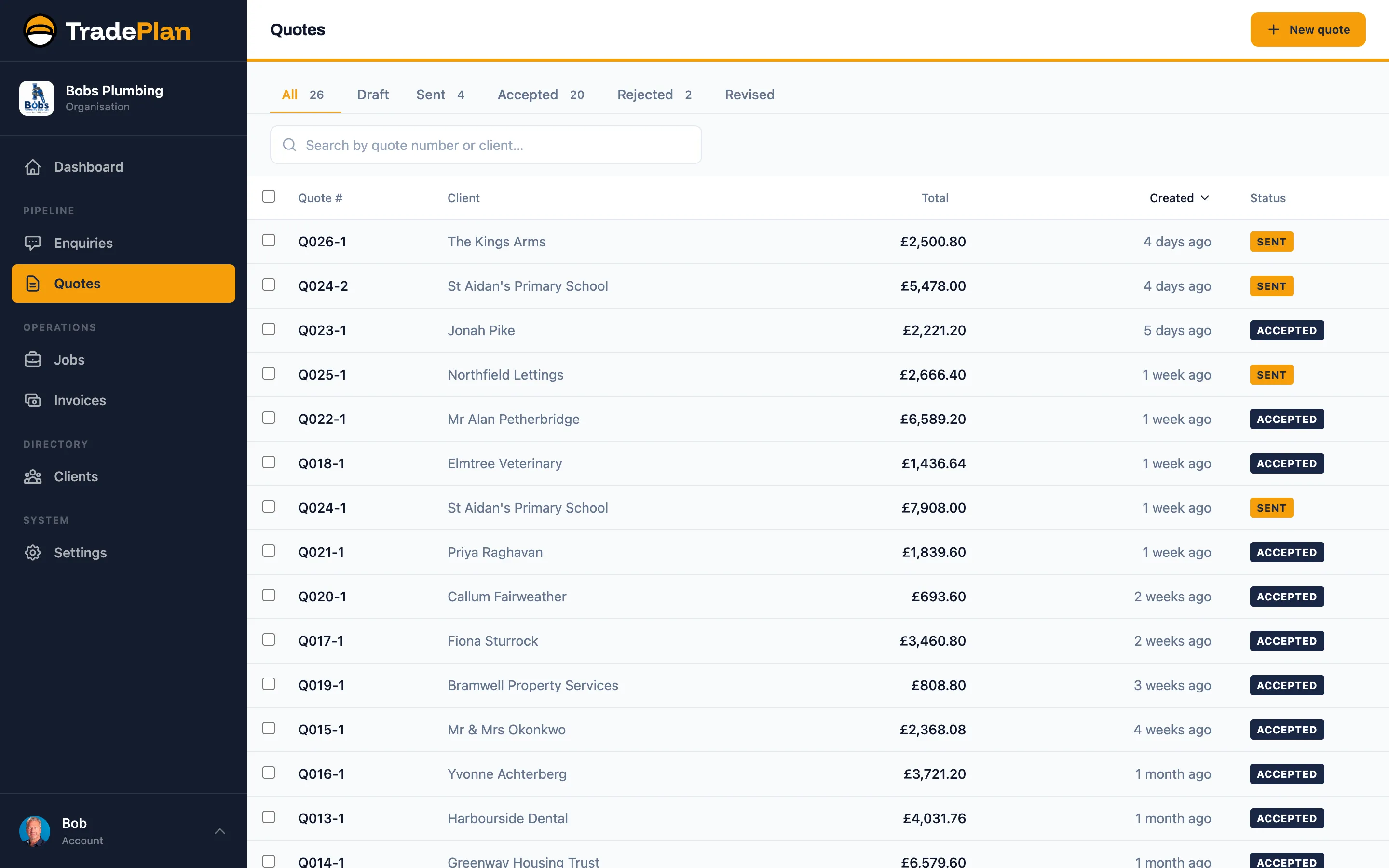Open quote number Q017-1
The image size is (1389, 868).
point(321,641)
